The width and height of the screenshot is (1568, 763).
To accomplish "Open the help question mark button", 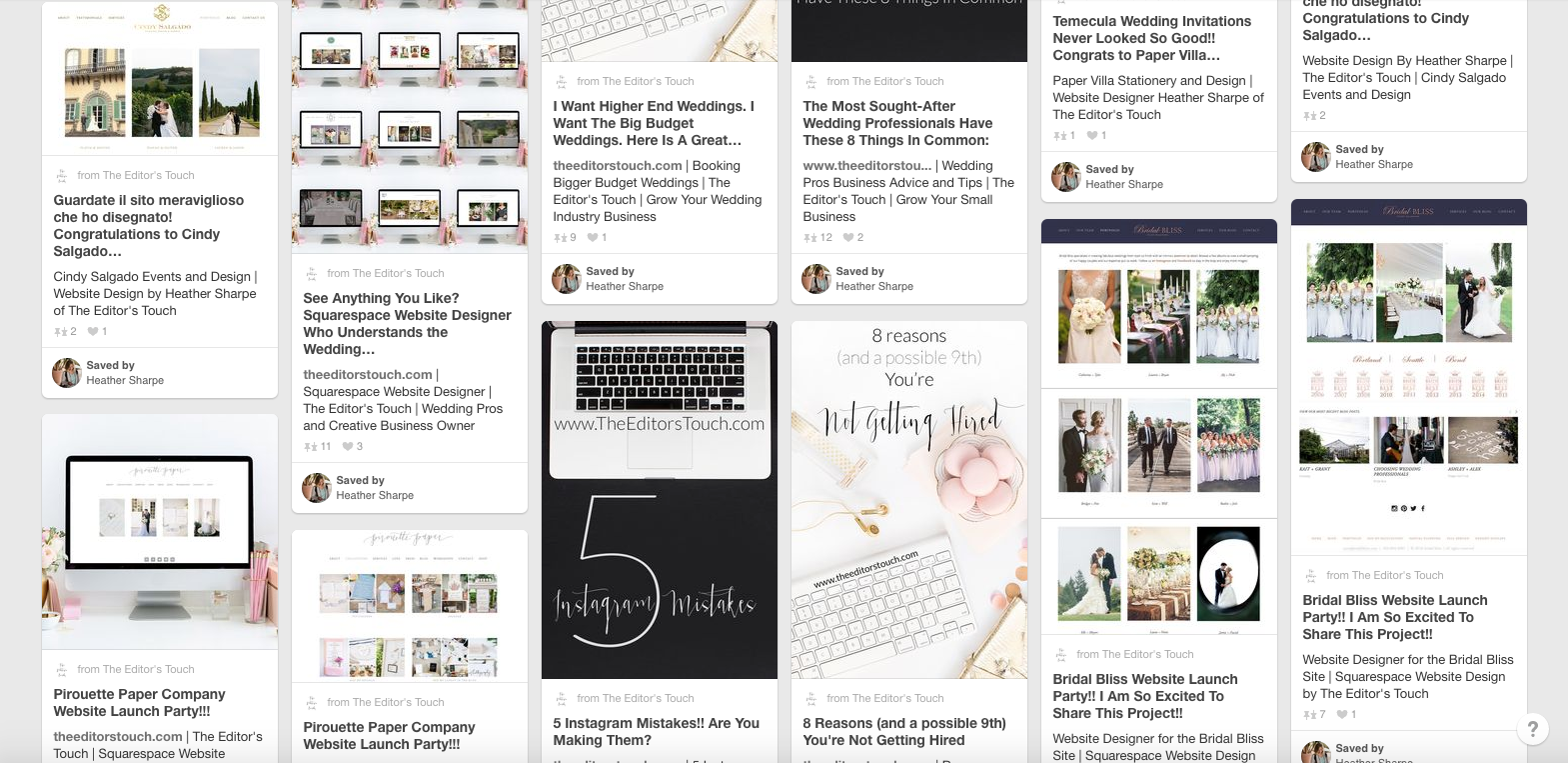I will 1532,728.
